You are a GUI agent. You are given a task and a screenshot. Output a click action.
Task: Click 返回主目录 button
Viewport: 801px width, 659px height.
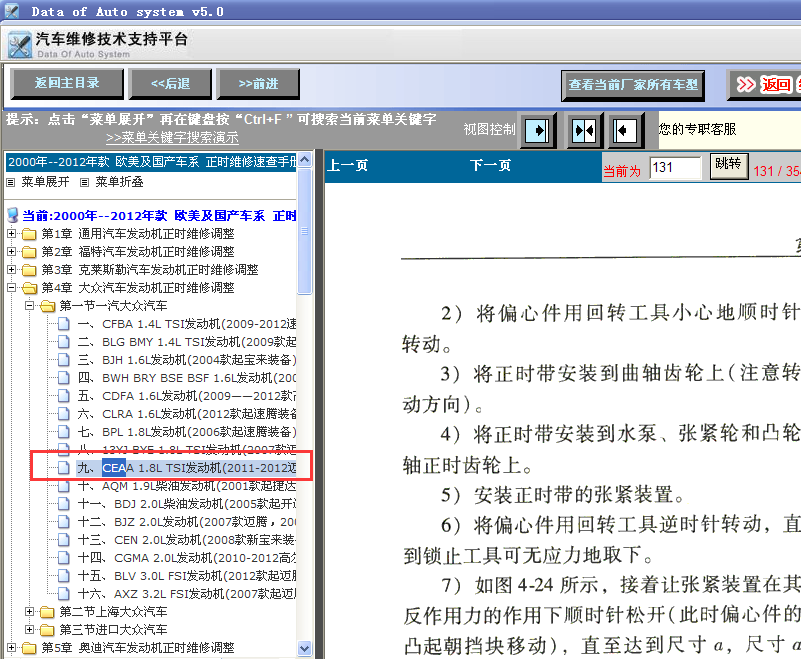(67, 83)
